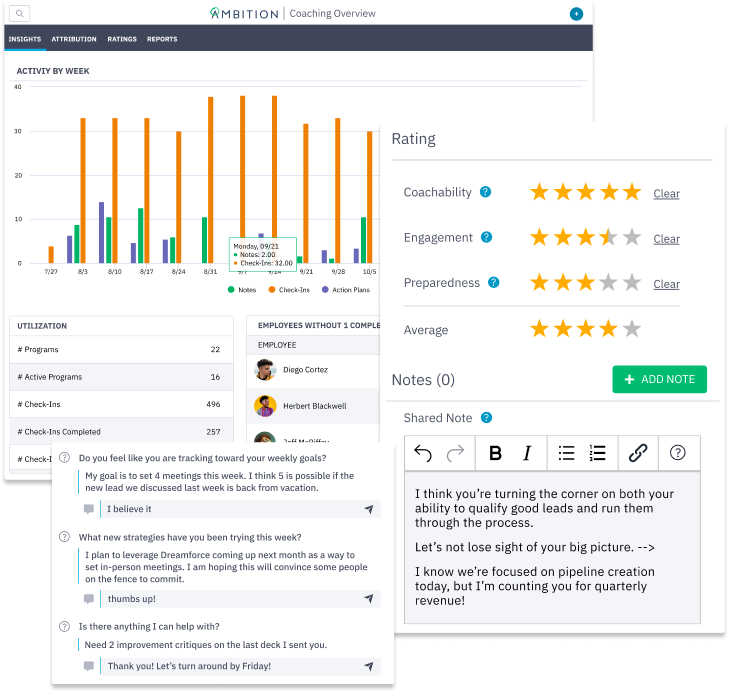Open the Reports tab
729x692 pixels.
pyautogui.click(x=162, y=39)
